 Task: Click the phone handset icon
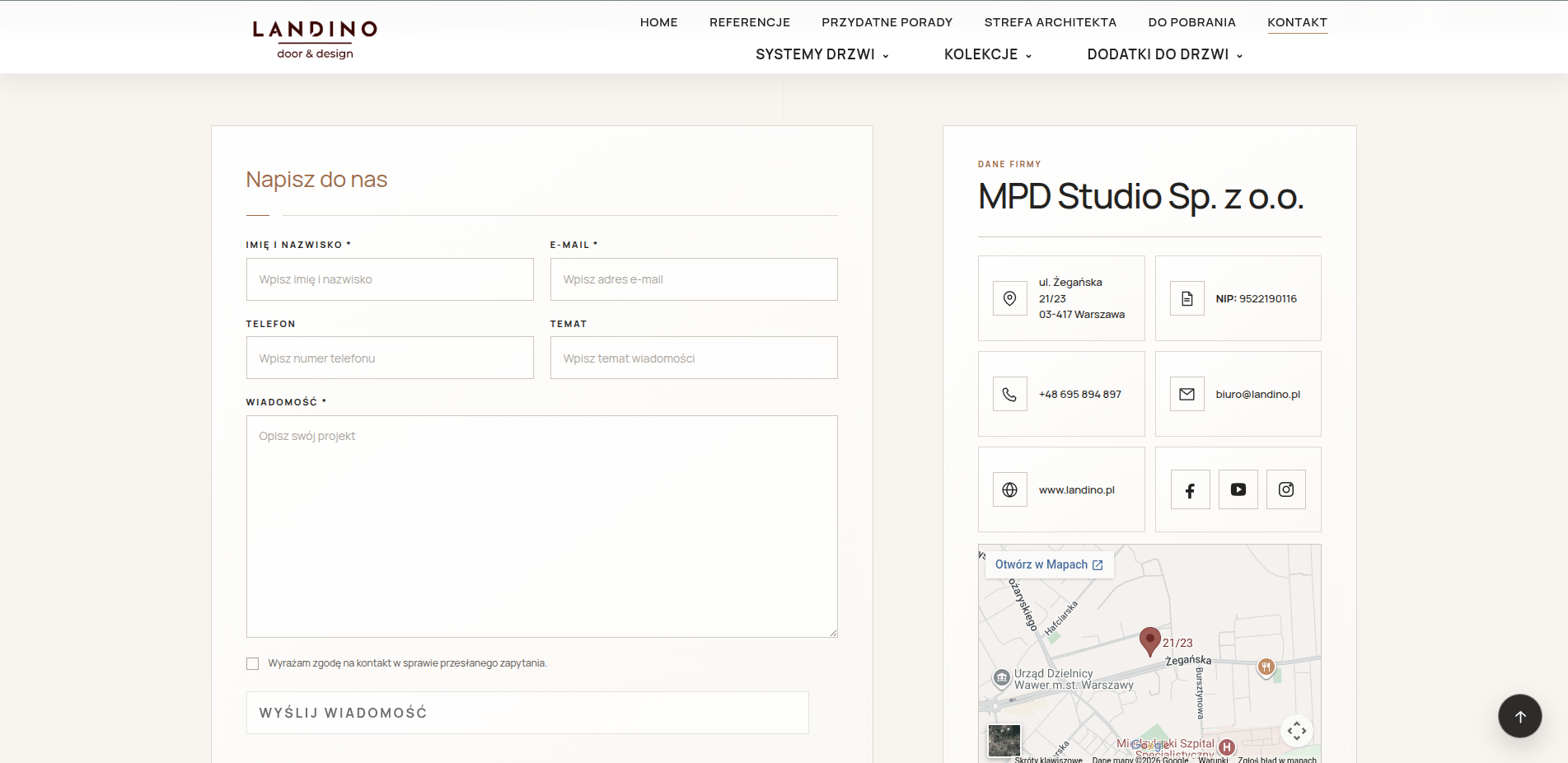(1009, 394)
